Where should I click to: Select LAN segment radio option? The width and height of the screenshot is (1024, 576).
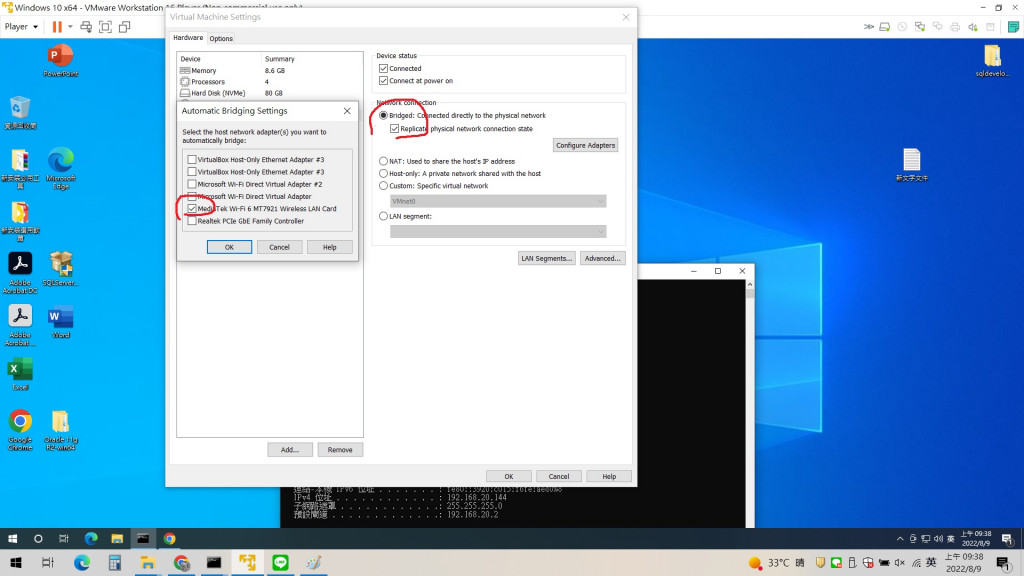[383, 216]
